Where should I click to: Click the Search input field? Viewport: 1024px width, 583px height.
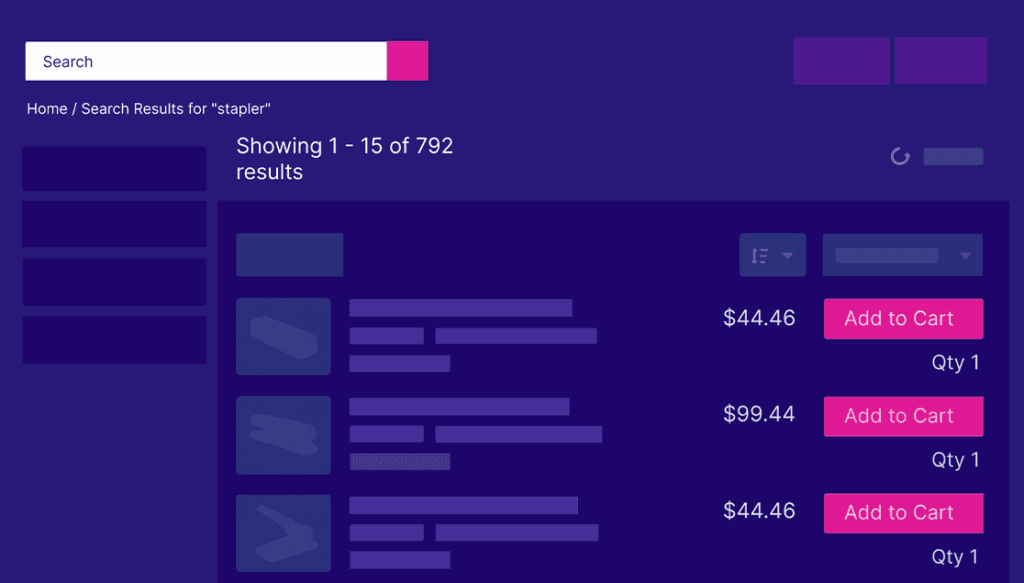coord(205,61)
